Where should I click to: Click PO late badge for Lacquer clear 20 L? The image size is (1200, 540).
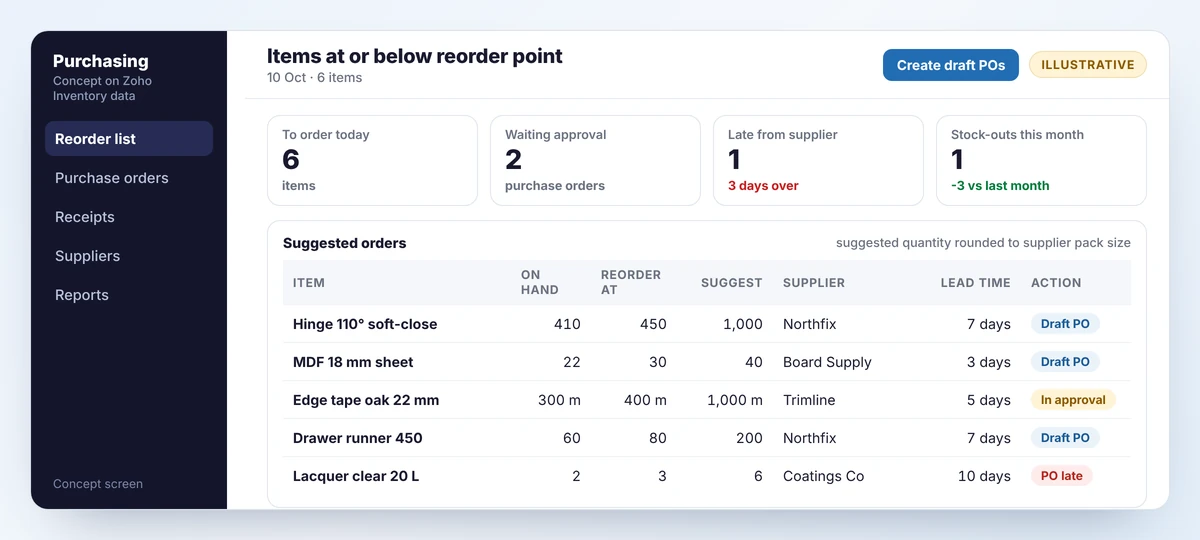pos(1062,476)
